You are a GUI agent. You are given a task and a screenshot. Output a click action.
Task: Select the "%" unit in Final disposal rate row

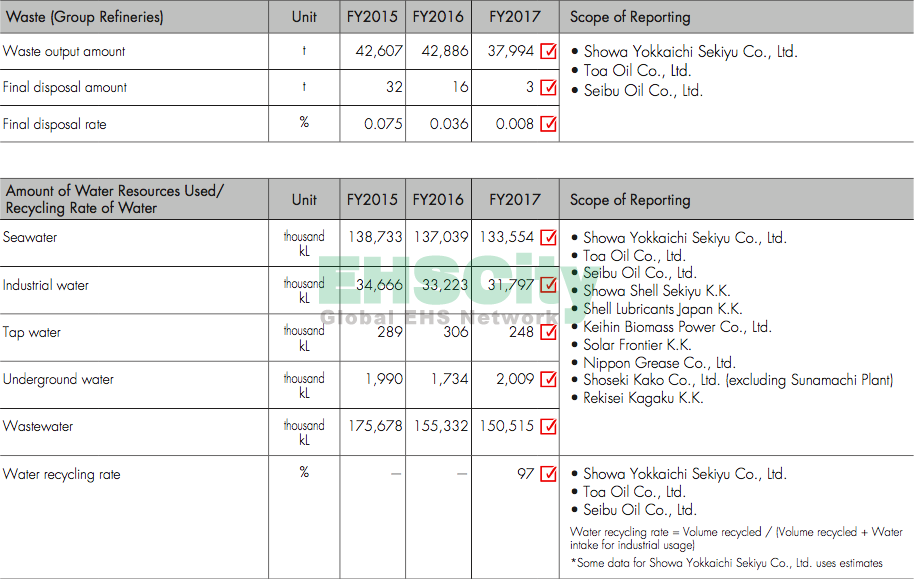pyautogui.click(x=304, y=122)
